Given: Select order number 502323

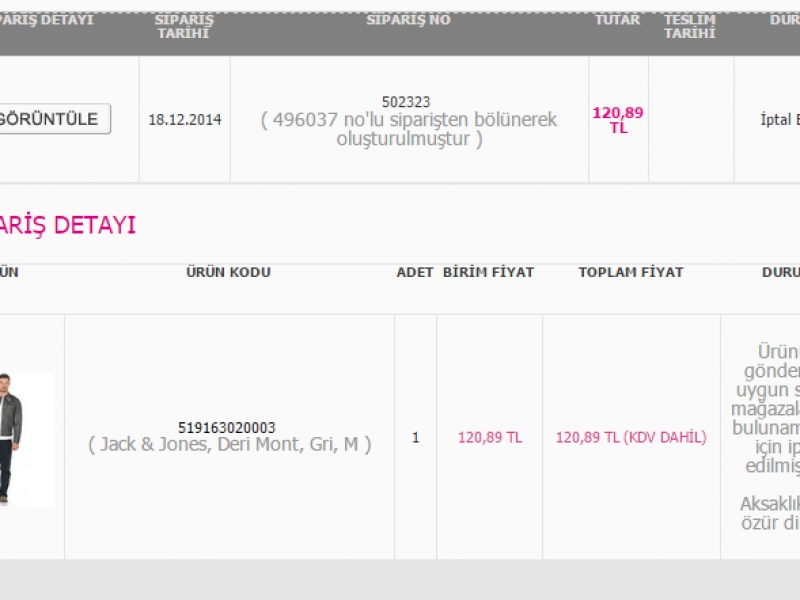Looking at the screenshot, I should 406,102.
